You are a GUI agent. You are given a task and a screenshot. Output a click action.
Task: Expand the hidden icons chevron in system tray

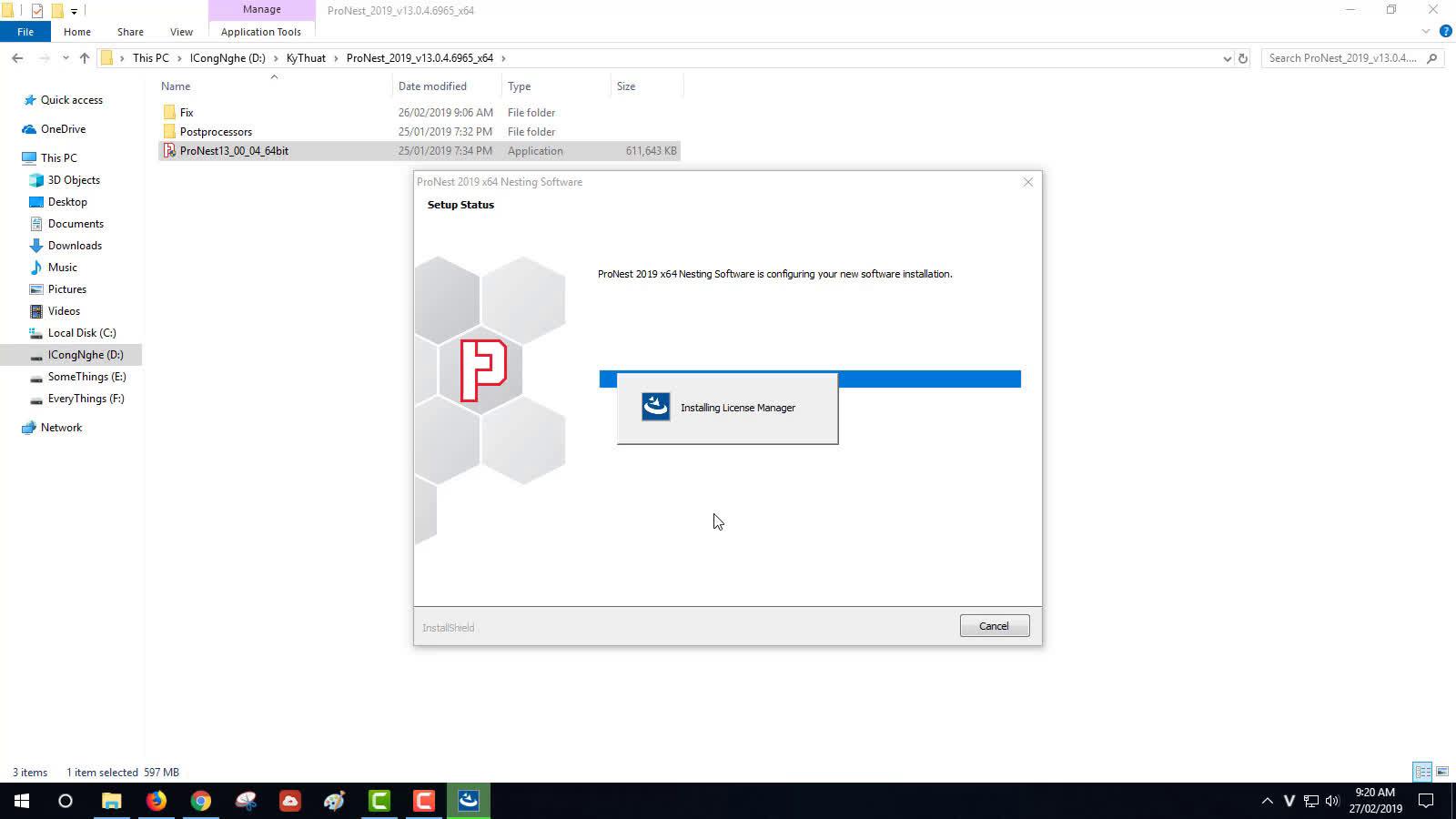1268,802
